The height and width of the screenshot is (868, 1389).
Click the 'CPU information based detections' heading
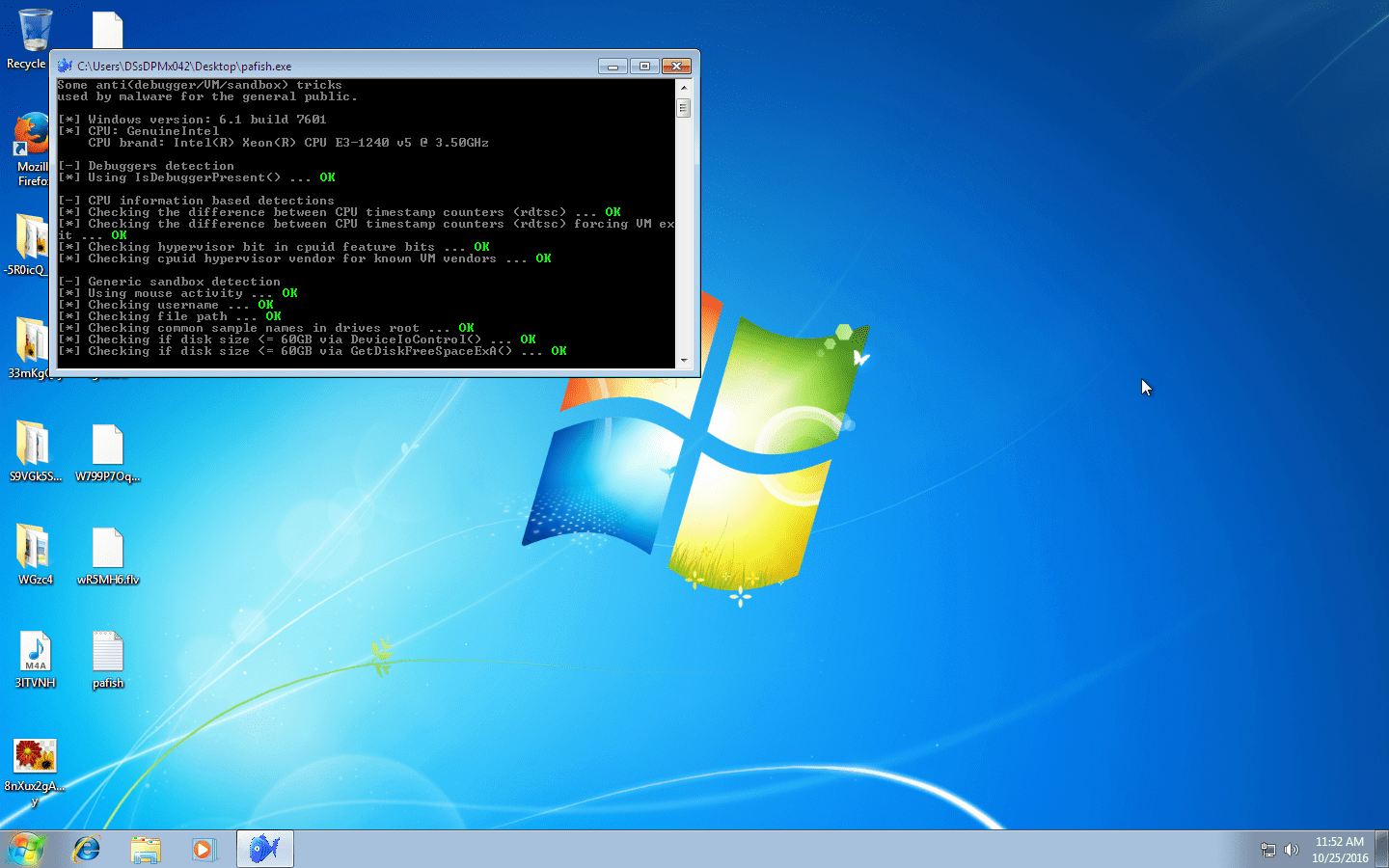pyautogui.click(x=196, y=201)
